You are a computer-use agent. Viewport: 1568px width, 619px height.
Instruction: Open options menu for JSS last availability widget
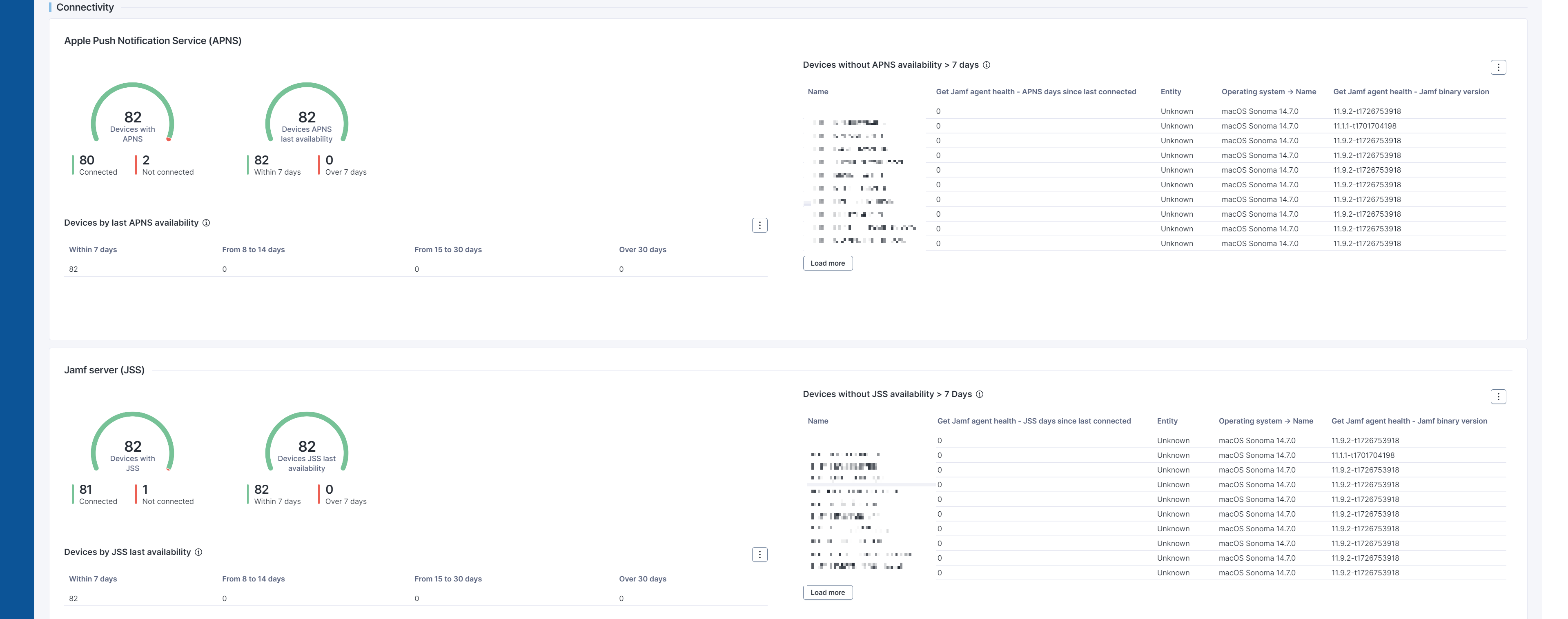(x=759, y=555)
